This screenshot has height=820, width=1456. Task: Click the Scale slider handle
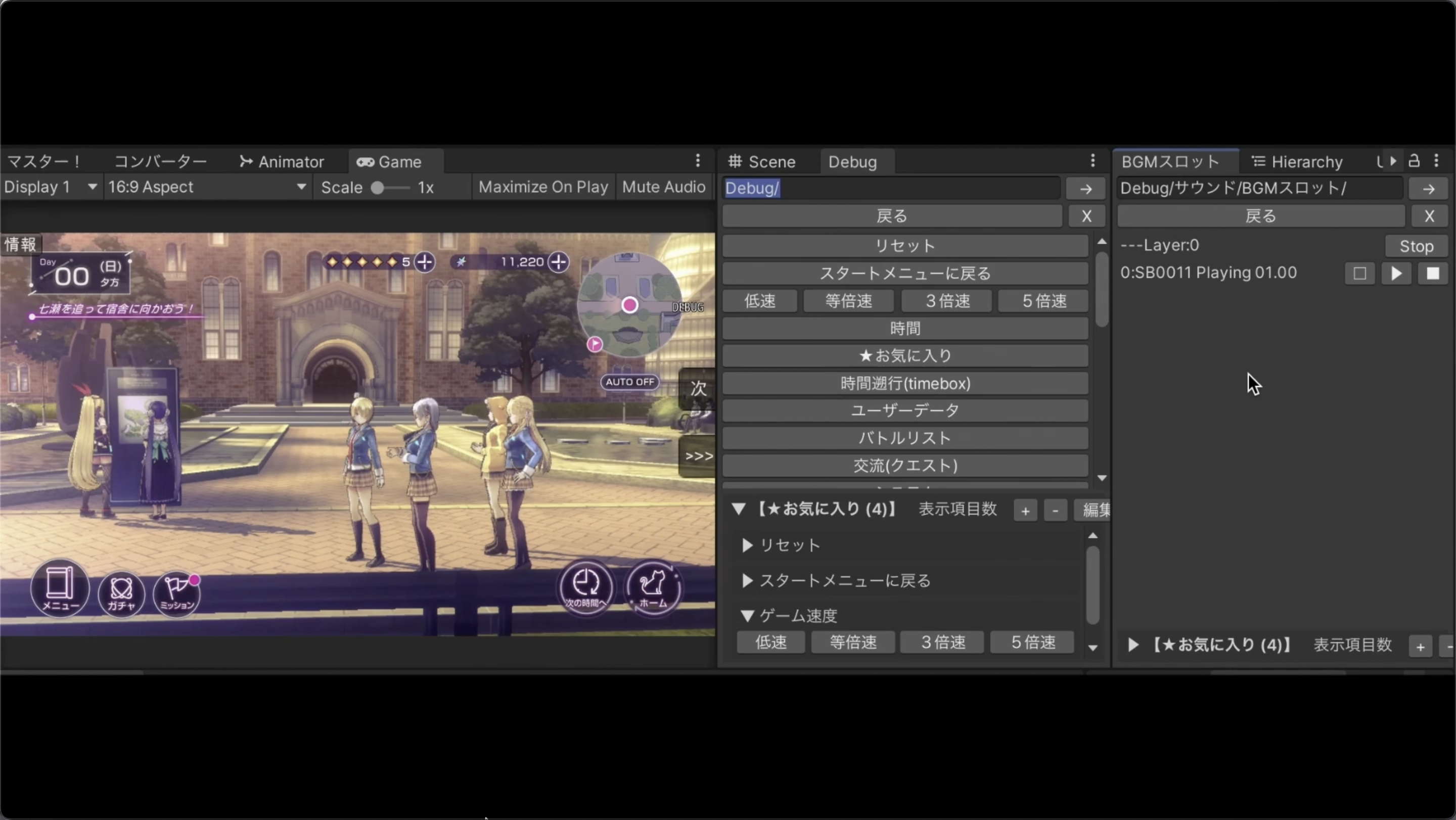(x=378, y=188)
